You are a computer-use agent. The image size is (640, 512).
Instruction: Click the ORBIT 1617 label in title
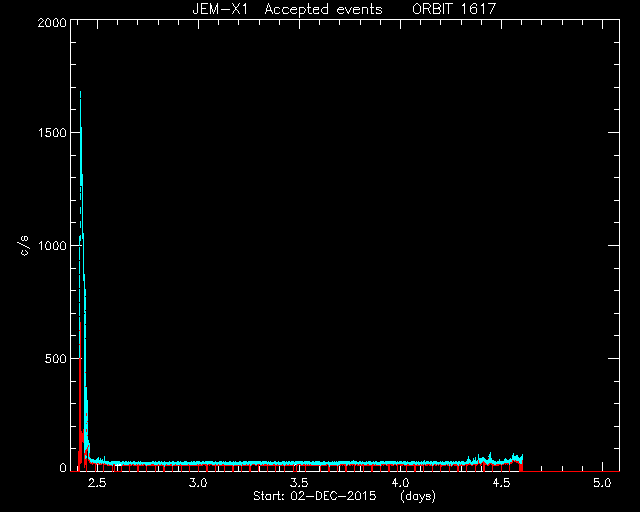pyautogui.click(x=454, y=9)
